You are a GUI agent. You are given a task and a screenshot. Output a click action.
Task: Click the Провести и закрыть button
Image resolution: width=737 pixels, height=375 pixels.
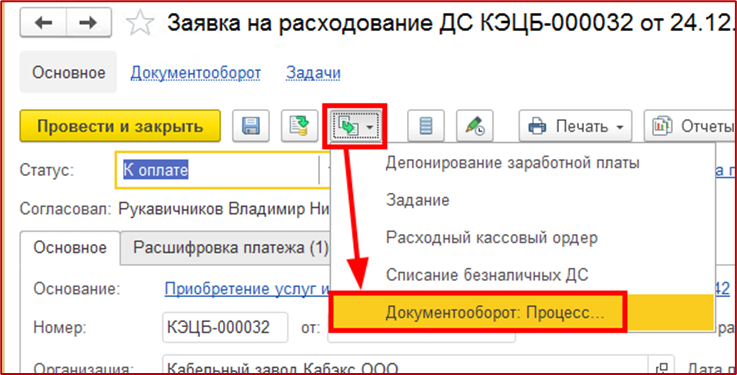click(x=120, y=126)
